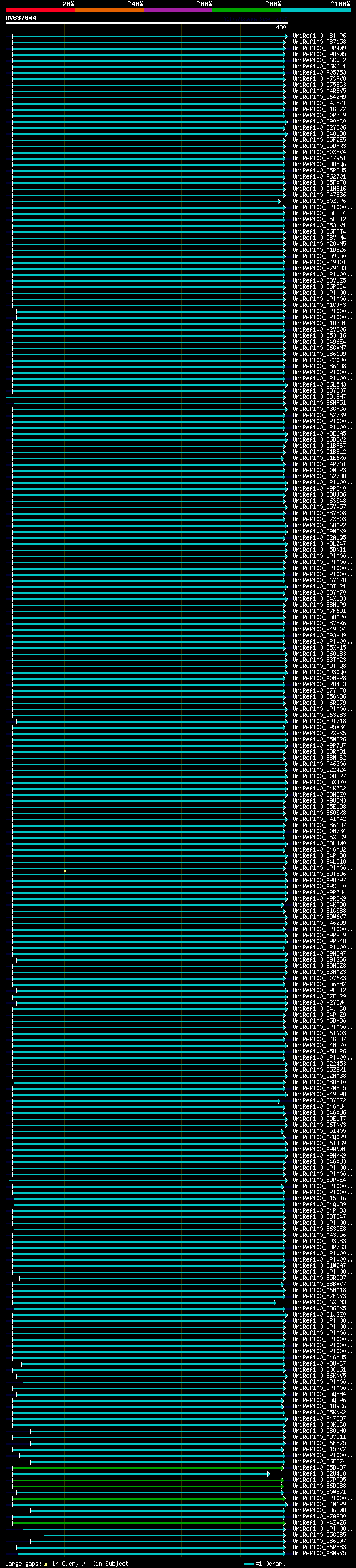Viewport: 356px width, 1568px height.
Task: Click the orange ~40% identity legend segment
Action: (109, 10)
